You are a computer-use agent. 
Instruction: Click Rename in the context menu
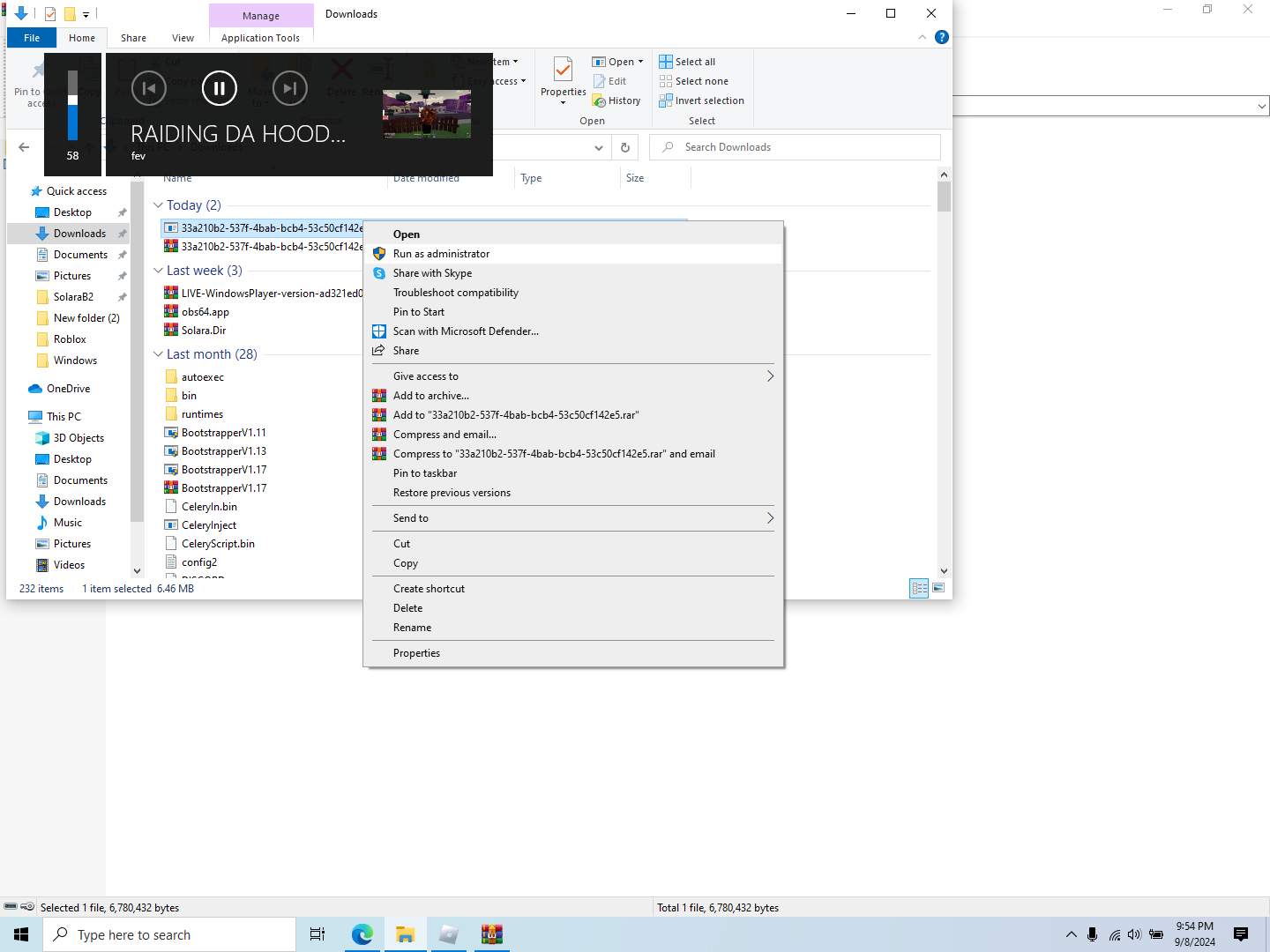tap(573, 628)
